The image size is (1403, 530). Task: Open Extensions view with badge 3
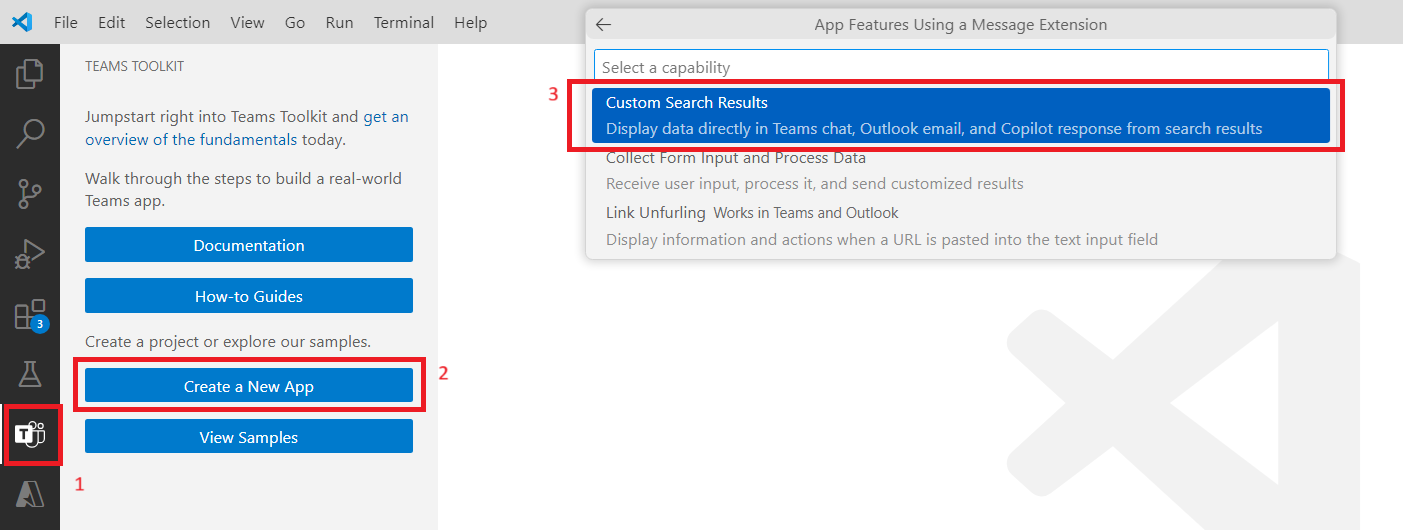coord(30,315)
